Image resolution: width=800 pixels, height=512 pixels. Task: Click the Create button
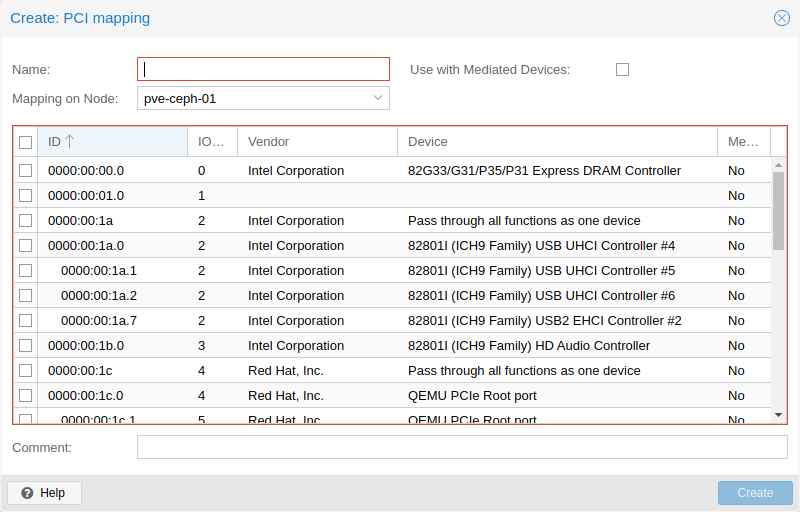[755, 493]
